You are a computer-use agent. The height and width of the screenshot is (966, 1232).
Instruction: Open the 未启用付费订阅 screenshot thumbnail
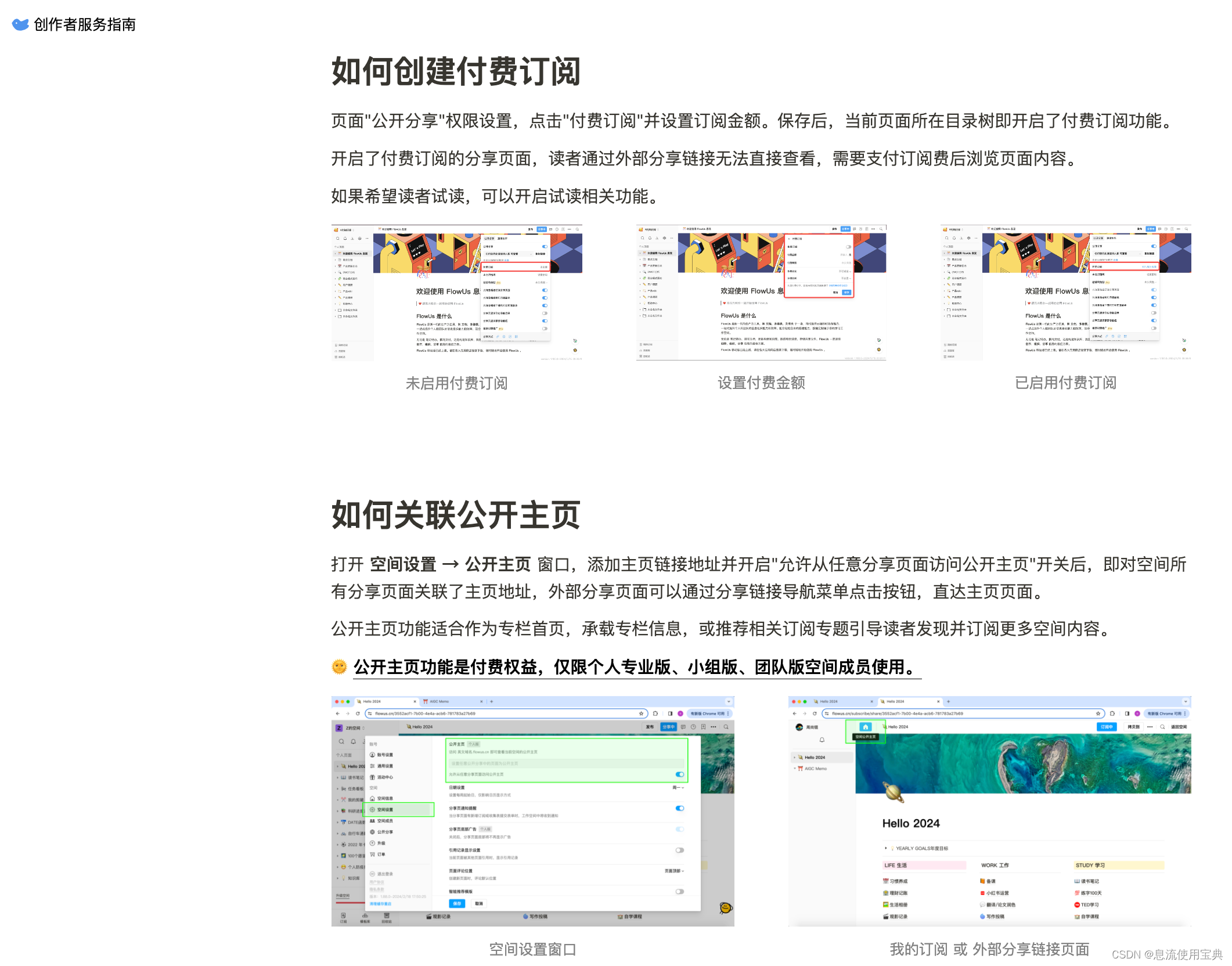click(456, 293)
